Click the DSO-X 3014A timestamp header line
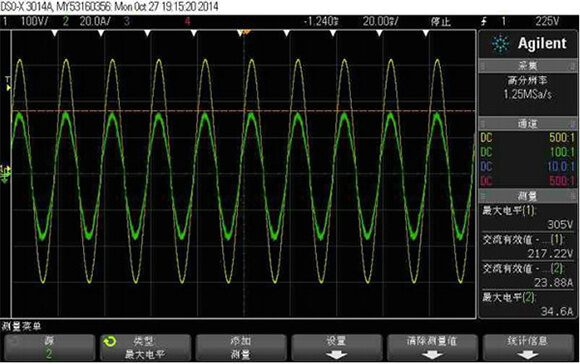 tap(109, 6)
